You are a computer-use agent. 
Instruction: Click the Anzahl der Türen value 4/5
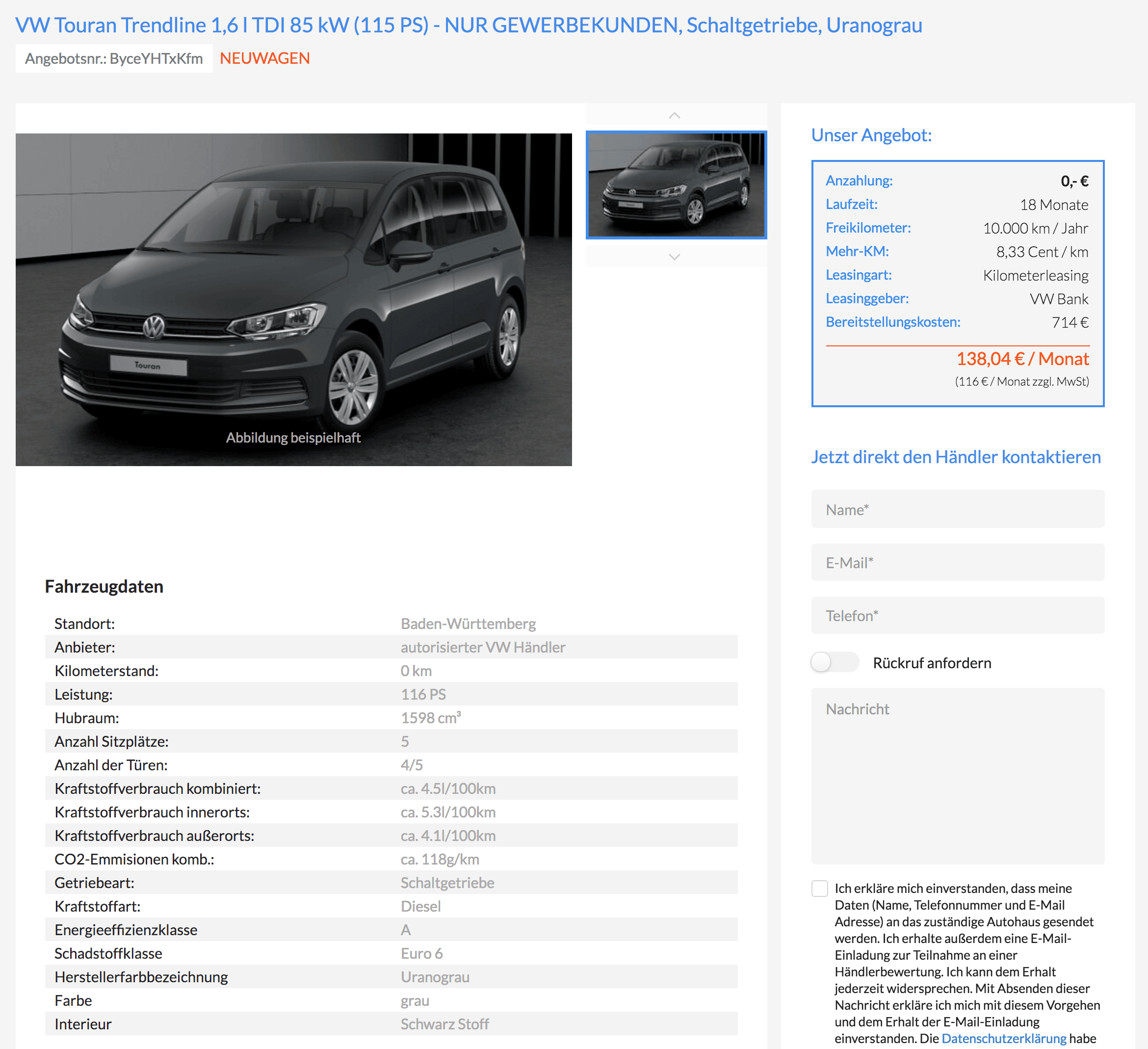coord(412,765)
